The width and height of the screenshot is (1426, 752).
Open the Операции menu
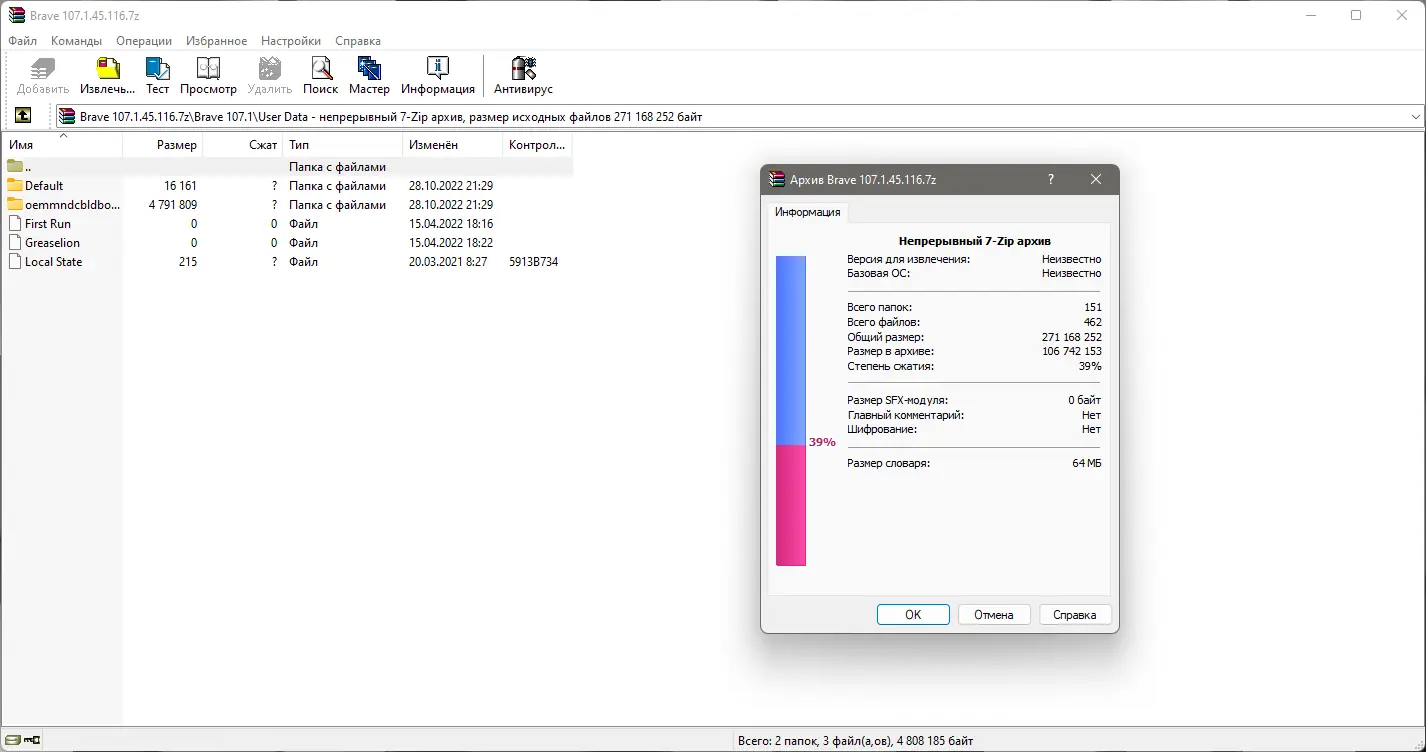[144, 41]
